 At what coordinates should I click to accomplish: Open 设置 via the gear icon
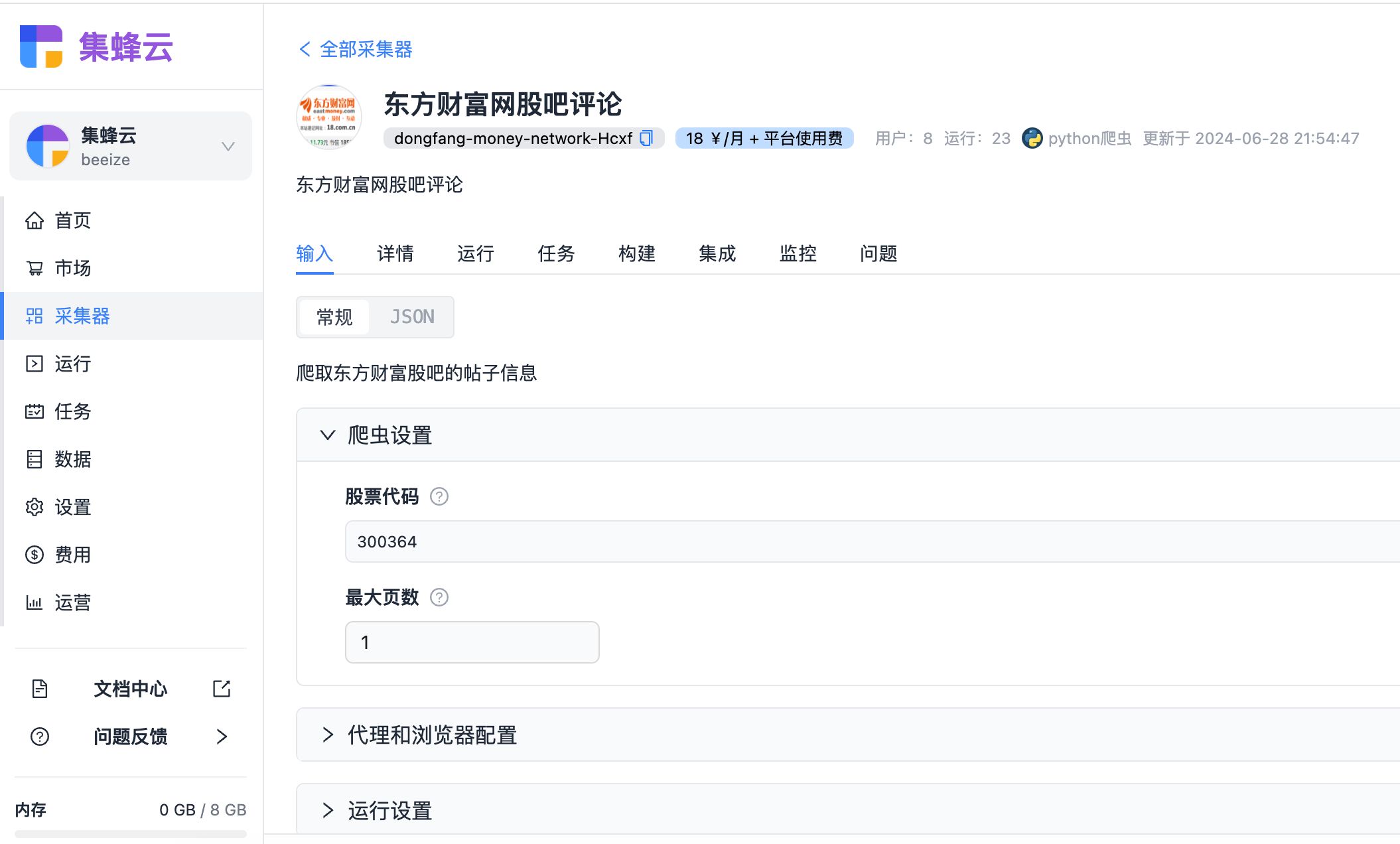point(35,507)
